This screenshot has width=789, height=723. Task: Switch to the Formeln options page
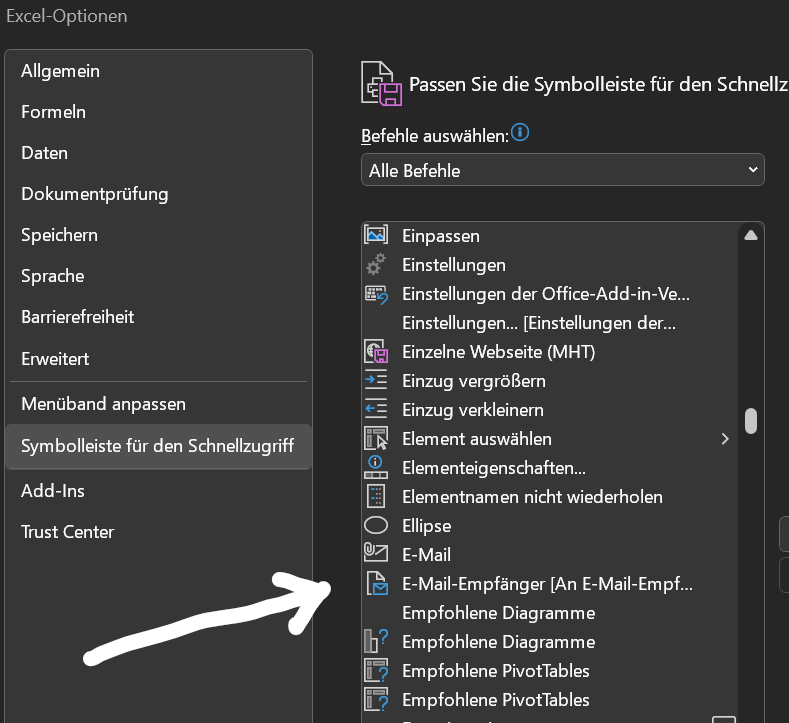click(53, 112)
